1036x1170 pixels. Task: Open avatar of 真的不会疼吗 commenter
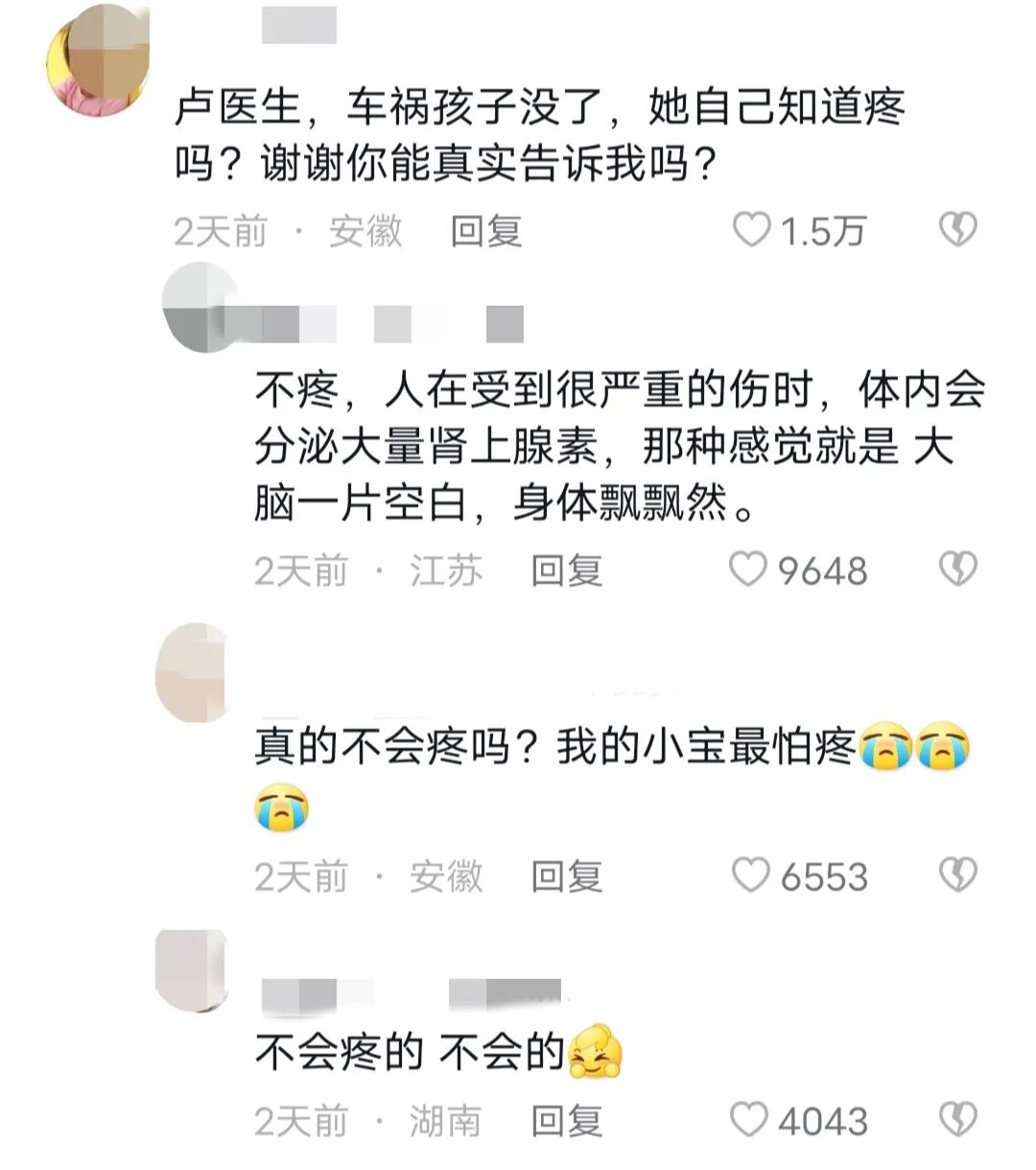[x=192, y=671]
